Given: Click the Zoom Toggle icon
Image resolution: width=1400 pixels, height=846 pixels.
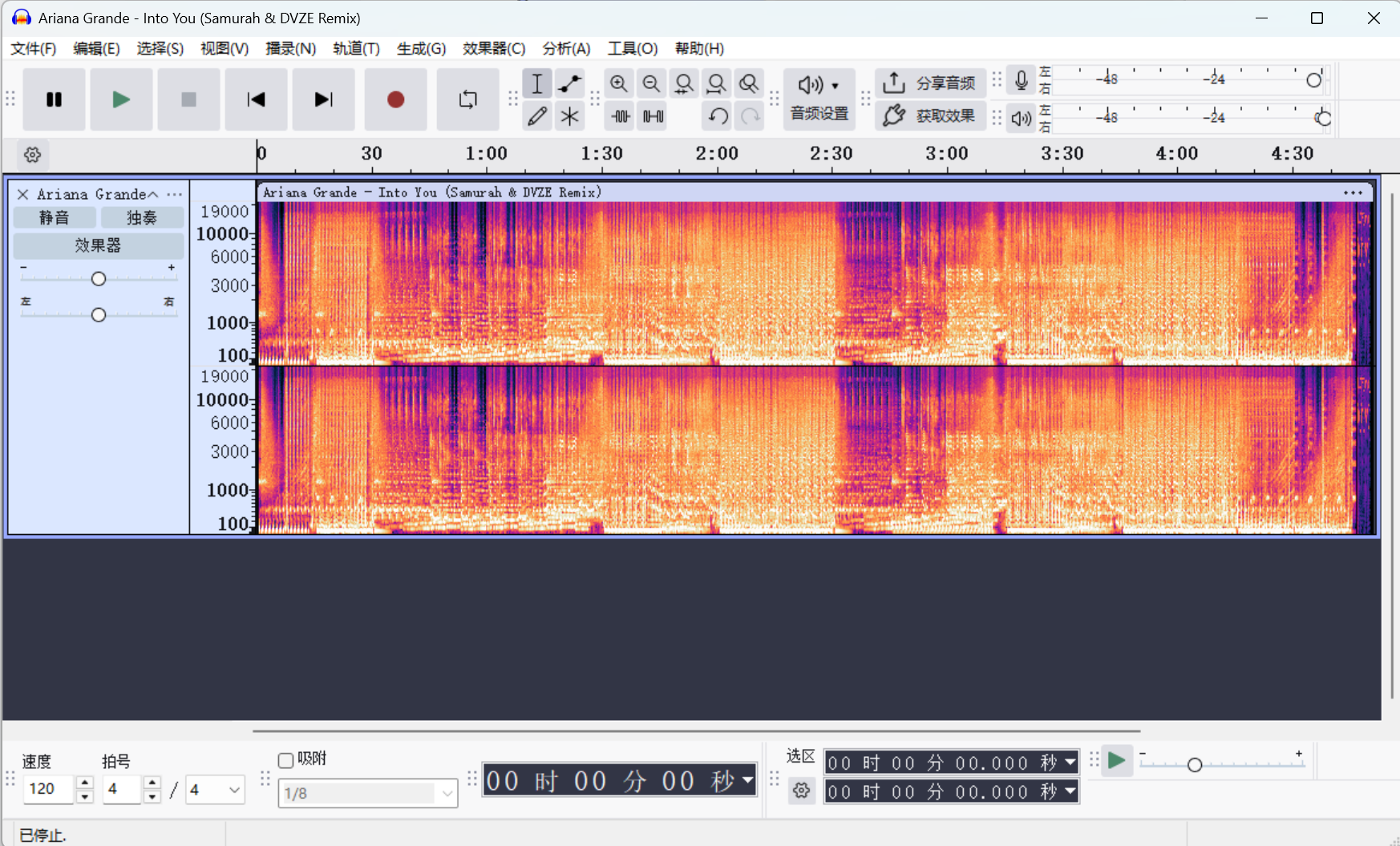Looking at the screenshot, I should click(748, 83).
